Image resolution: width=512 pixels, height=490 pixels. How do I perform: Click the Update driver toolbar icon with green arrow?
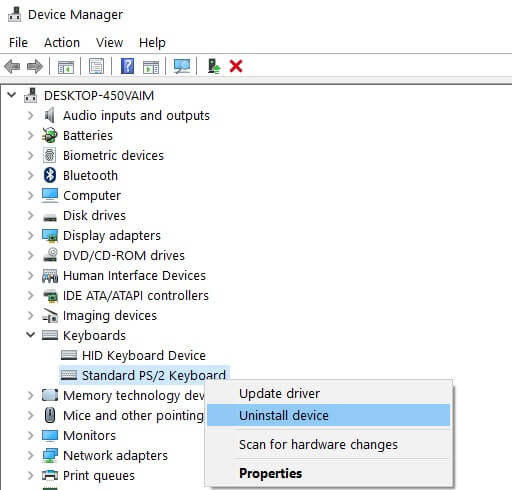point(214,66)
